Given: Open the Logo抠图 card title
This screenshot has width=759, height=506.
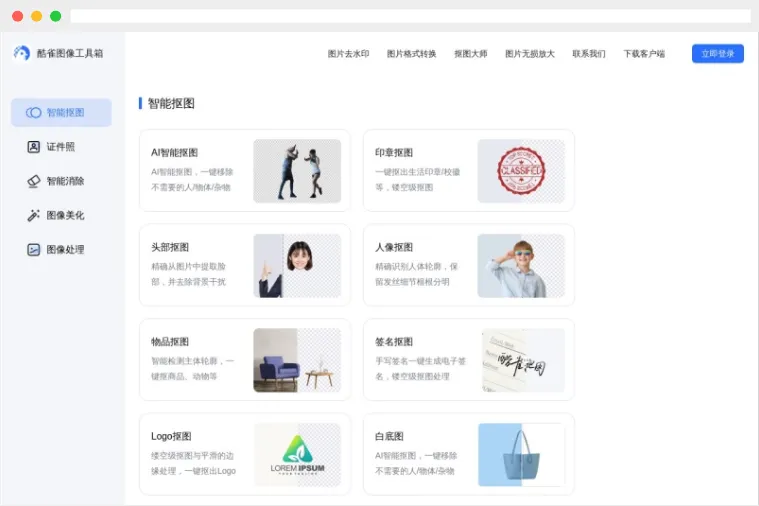Looking at the screenshot, I should (171, 436).
